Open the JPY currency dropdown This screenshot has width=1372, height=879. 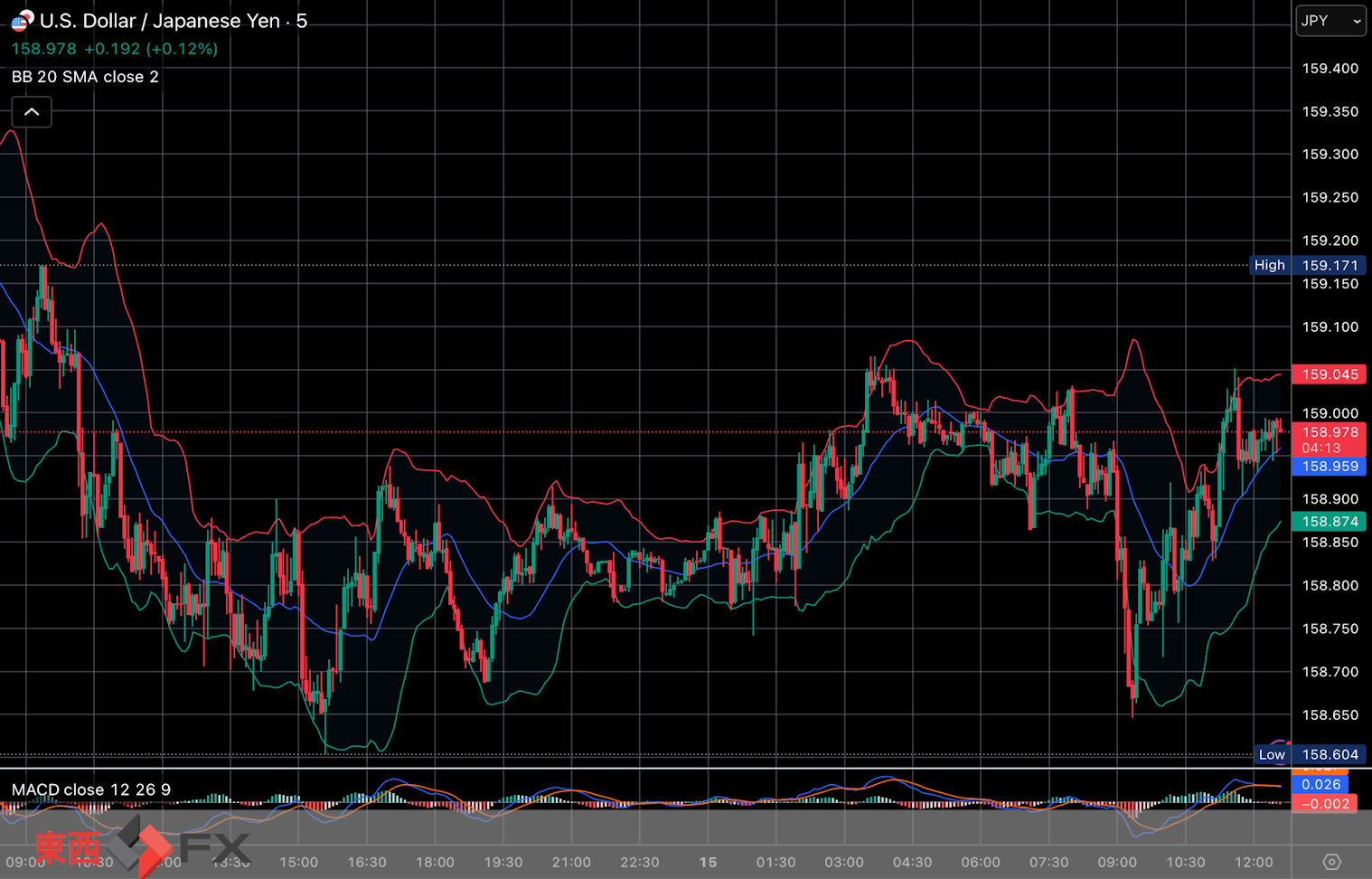tap(1330, 21)
